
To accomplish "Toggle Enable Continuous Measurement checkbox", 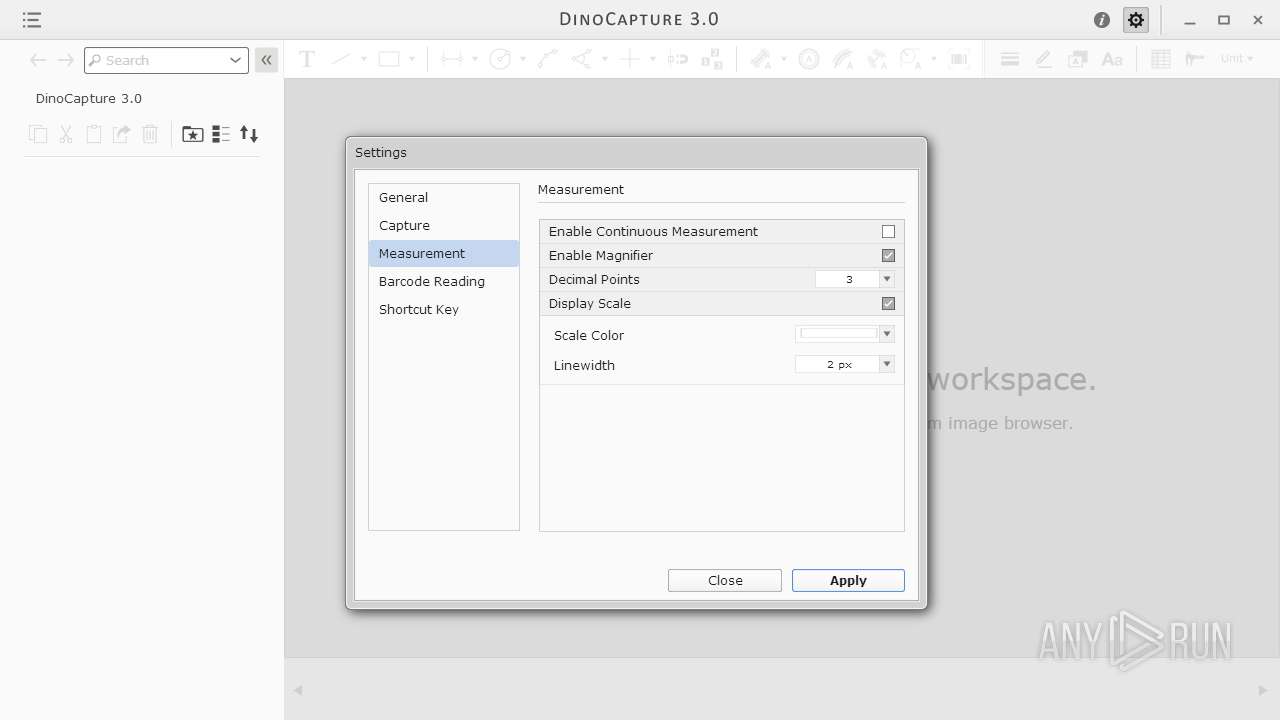I will [x=888, y=231].
